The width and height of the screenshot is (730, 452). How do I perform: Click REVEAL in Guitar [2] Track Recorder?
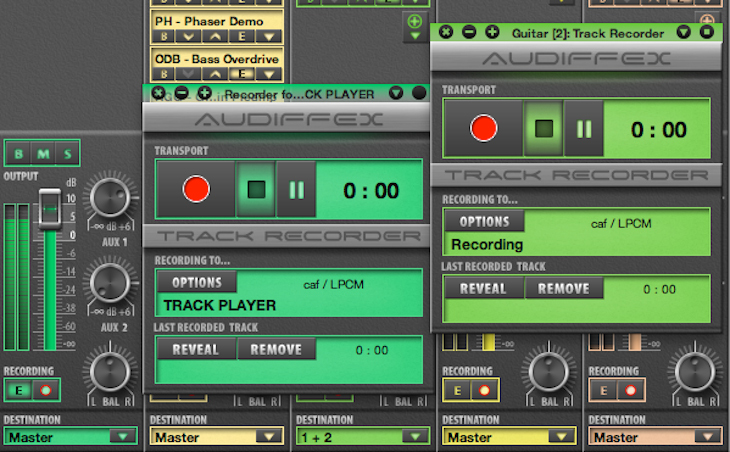483,289
